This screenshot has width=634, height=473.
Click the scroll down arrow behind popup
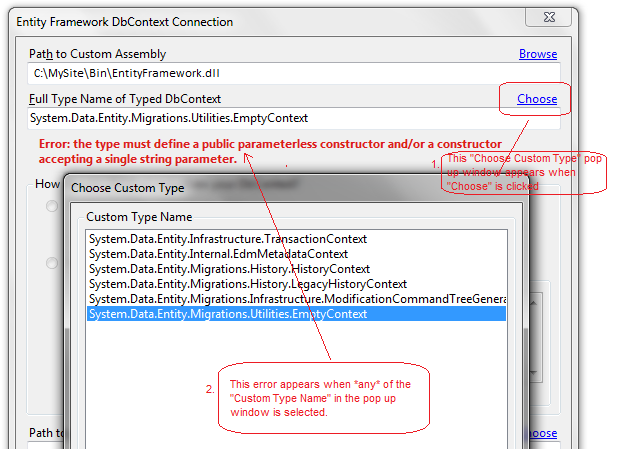(x=534, y=373)
